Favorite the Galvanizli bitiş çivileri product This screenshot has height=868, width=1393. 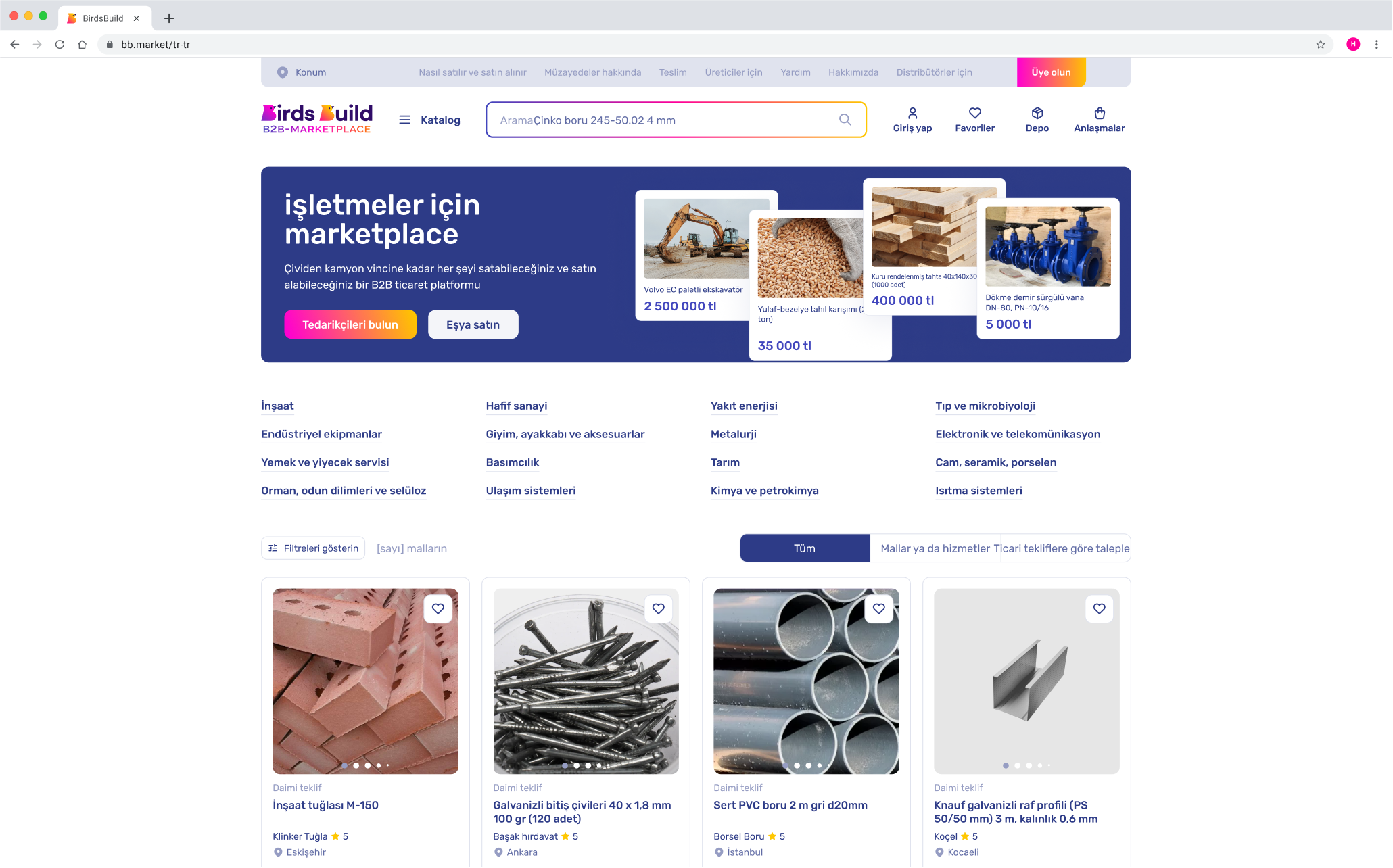[658, 608]
